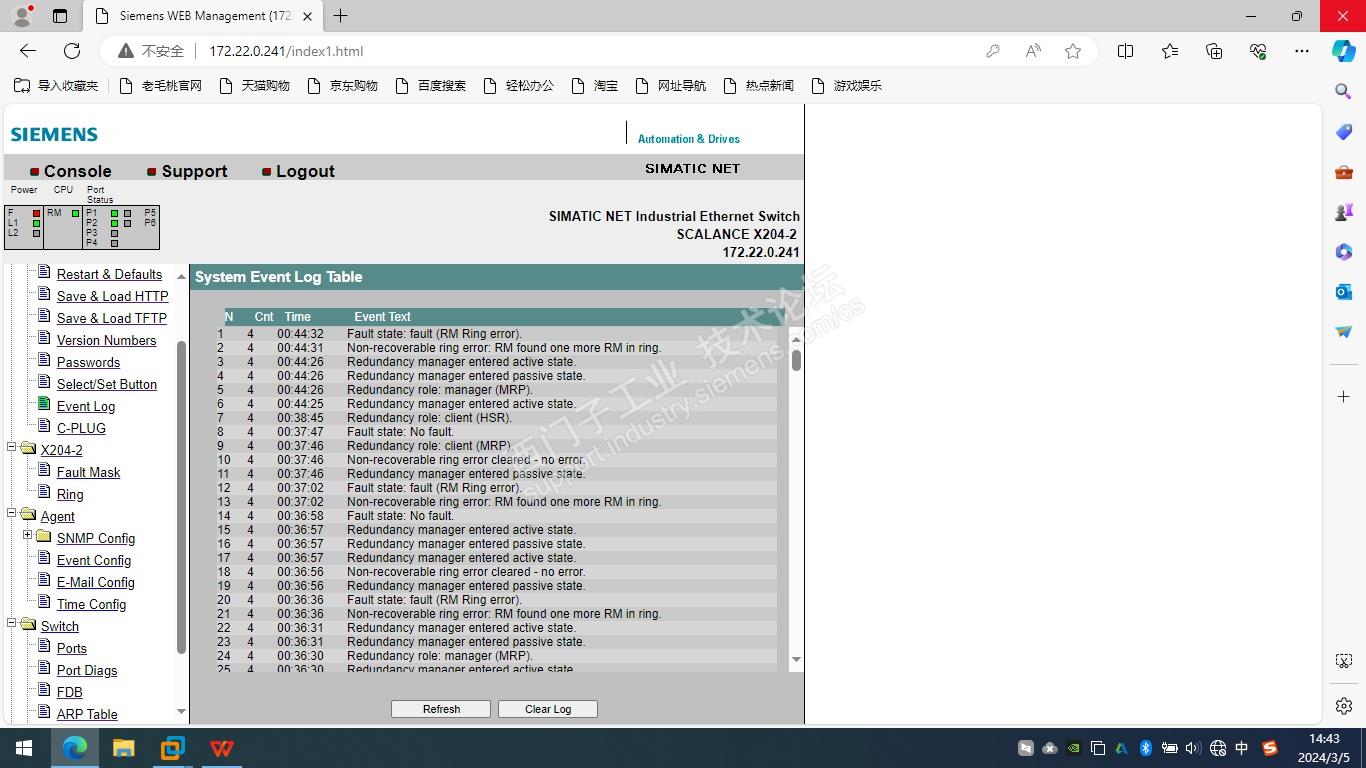
Task: Open the Edge sidebar search icon
Action: pos(1344,91)
